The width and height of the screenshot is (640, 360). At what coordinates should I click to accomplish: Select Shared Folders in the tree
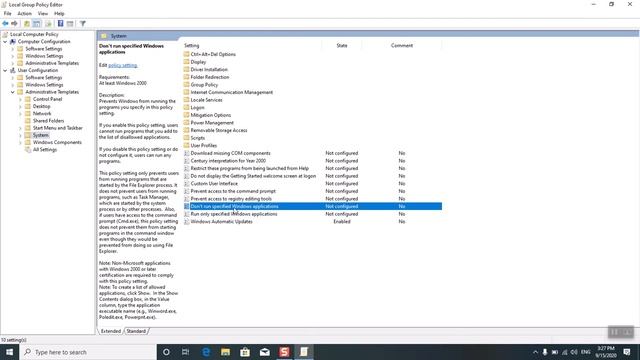[49, 121]
